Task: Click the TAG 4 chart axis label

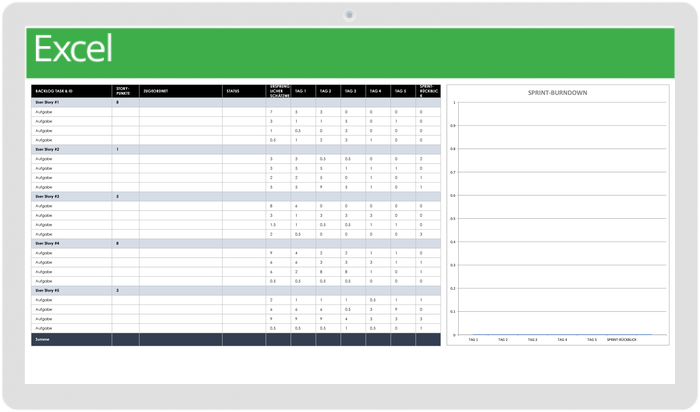Action: click(562, 340)
